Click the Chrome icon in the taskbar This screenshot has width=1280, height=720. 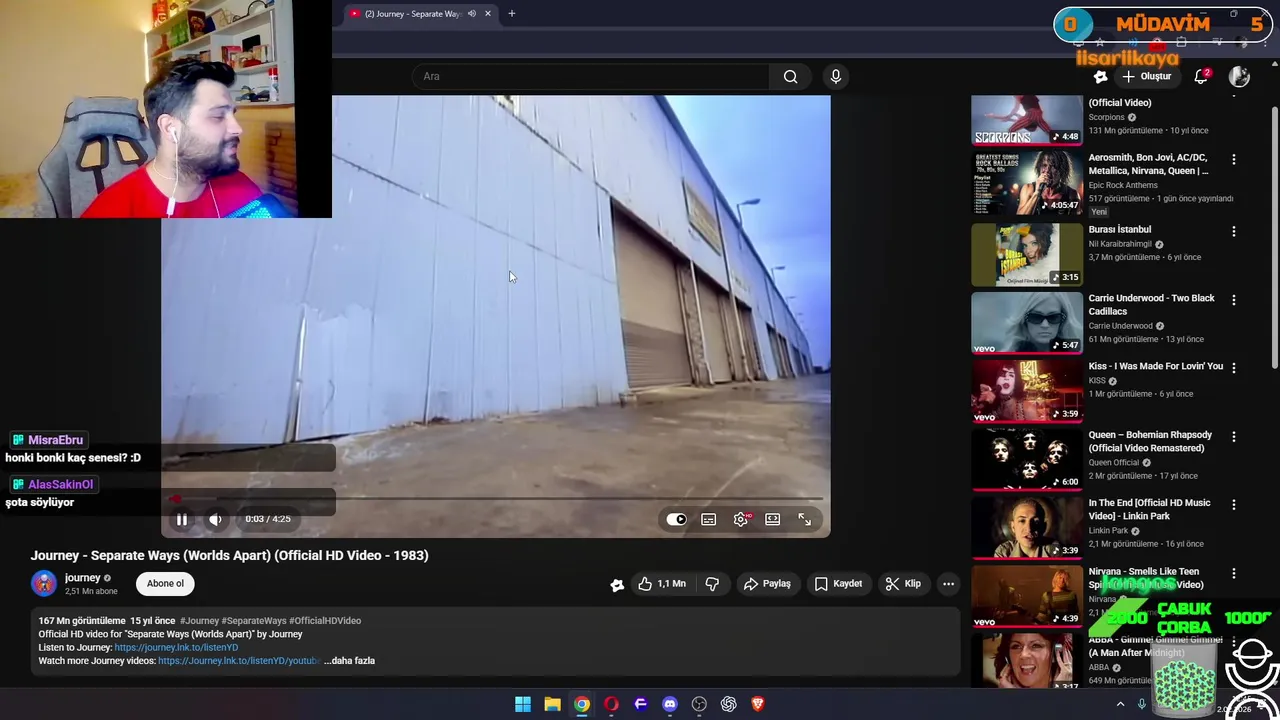pos(582,704)
